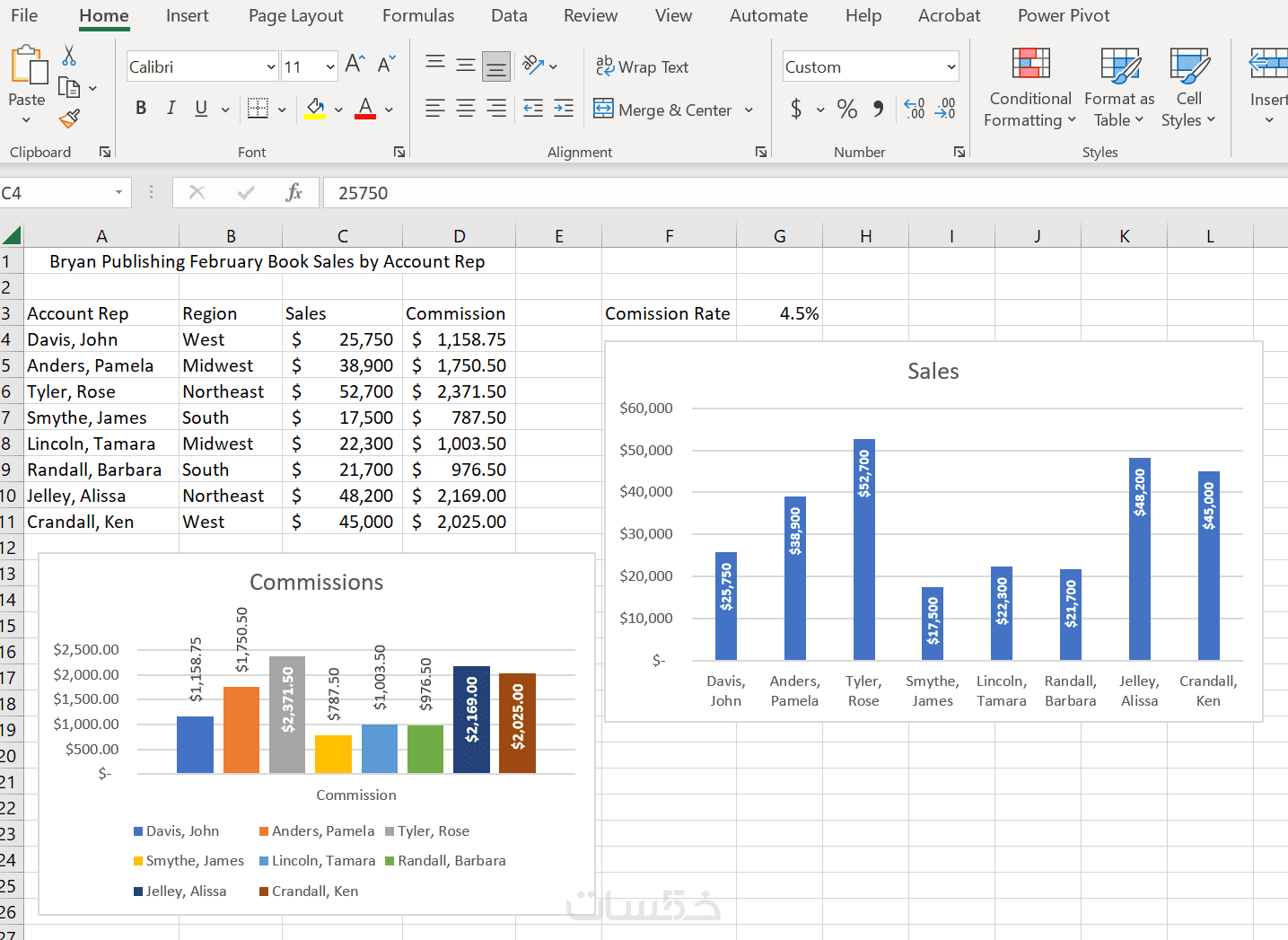1288x940 pixels.
Task: Toggle Merge & Center
Action: (x=663, y=110)
